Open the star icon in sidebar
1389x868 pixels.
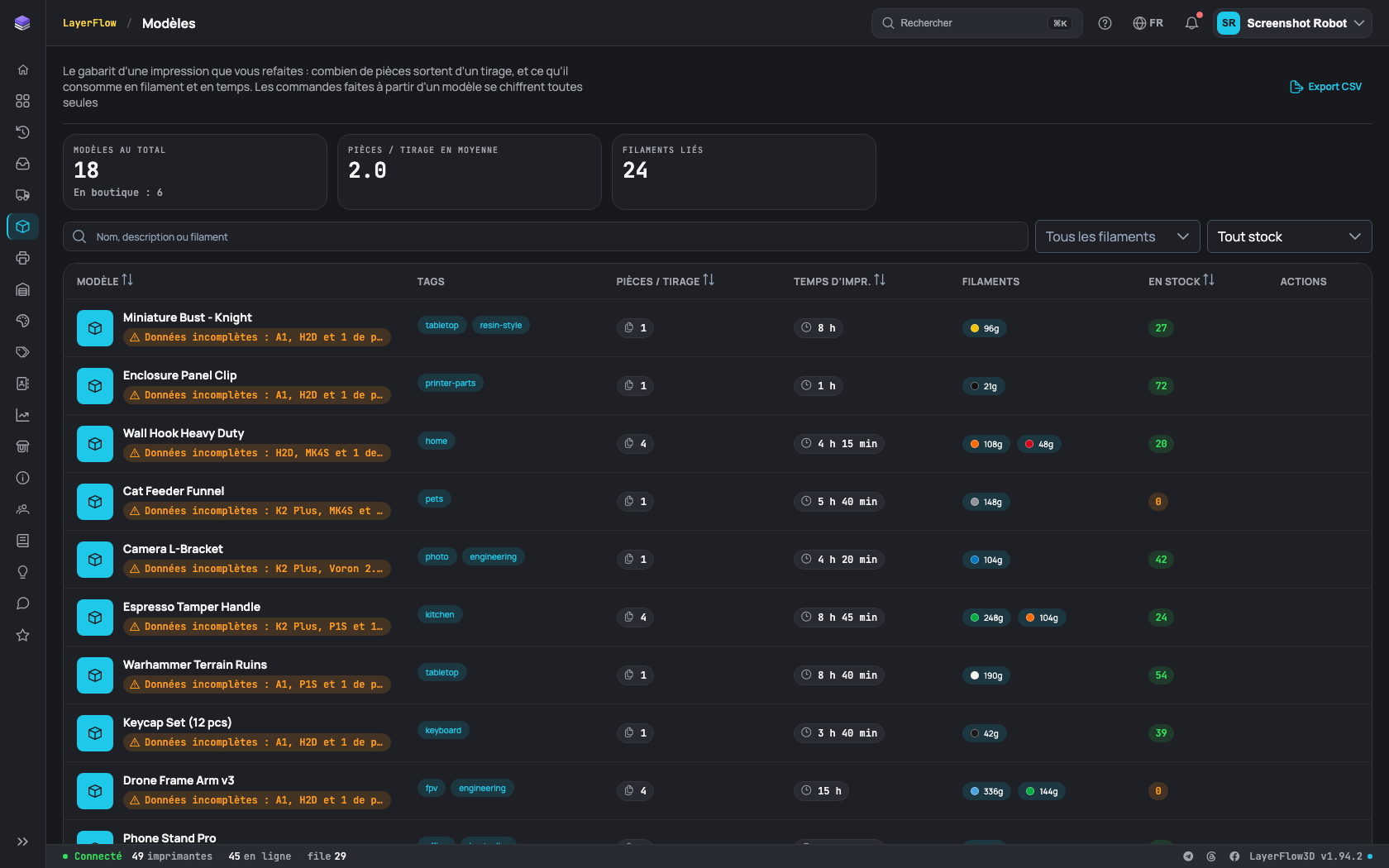coord(22,635)
